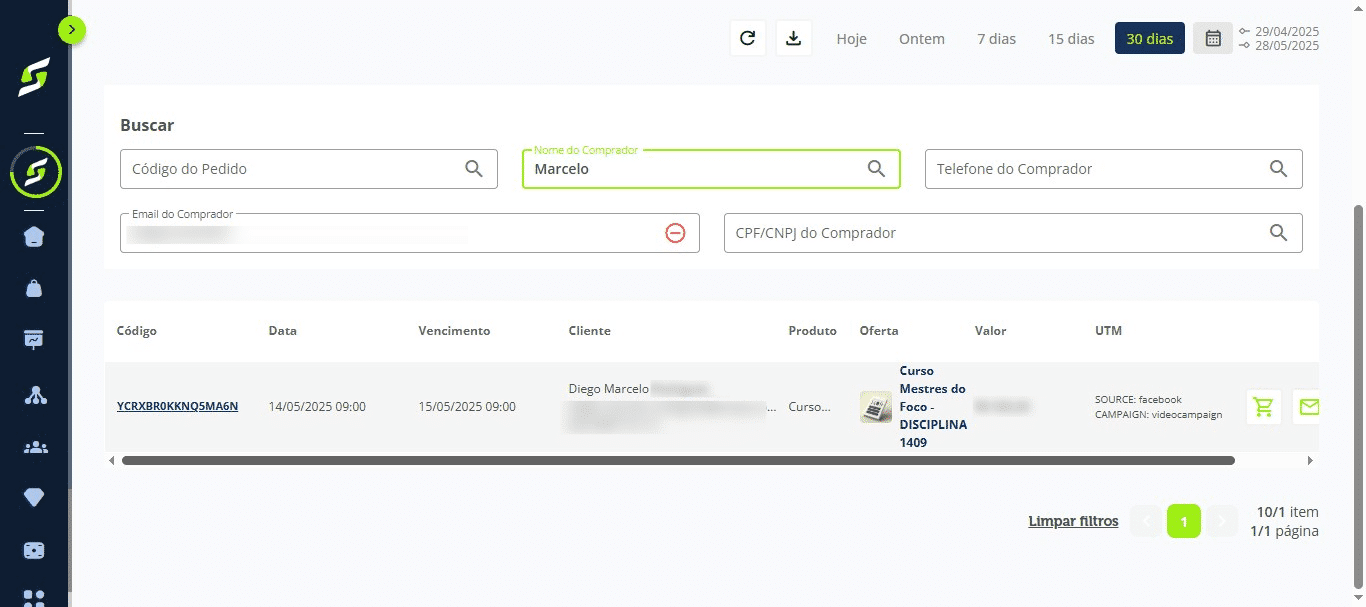Click the Vencimento column header
Screen dimensions: 1366x607
coord(454,331)
